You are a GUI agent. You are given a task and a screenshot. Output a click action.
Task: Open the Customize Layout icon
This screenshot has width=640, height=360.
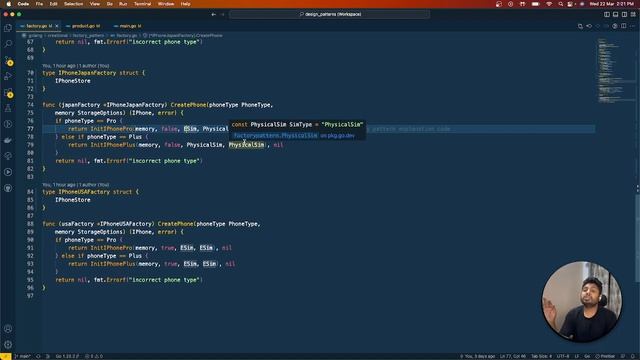pos(633,14)
